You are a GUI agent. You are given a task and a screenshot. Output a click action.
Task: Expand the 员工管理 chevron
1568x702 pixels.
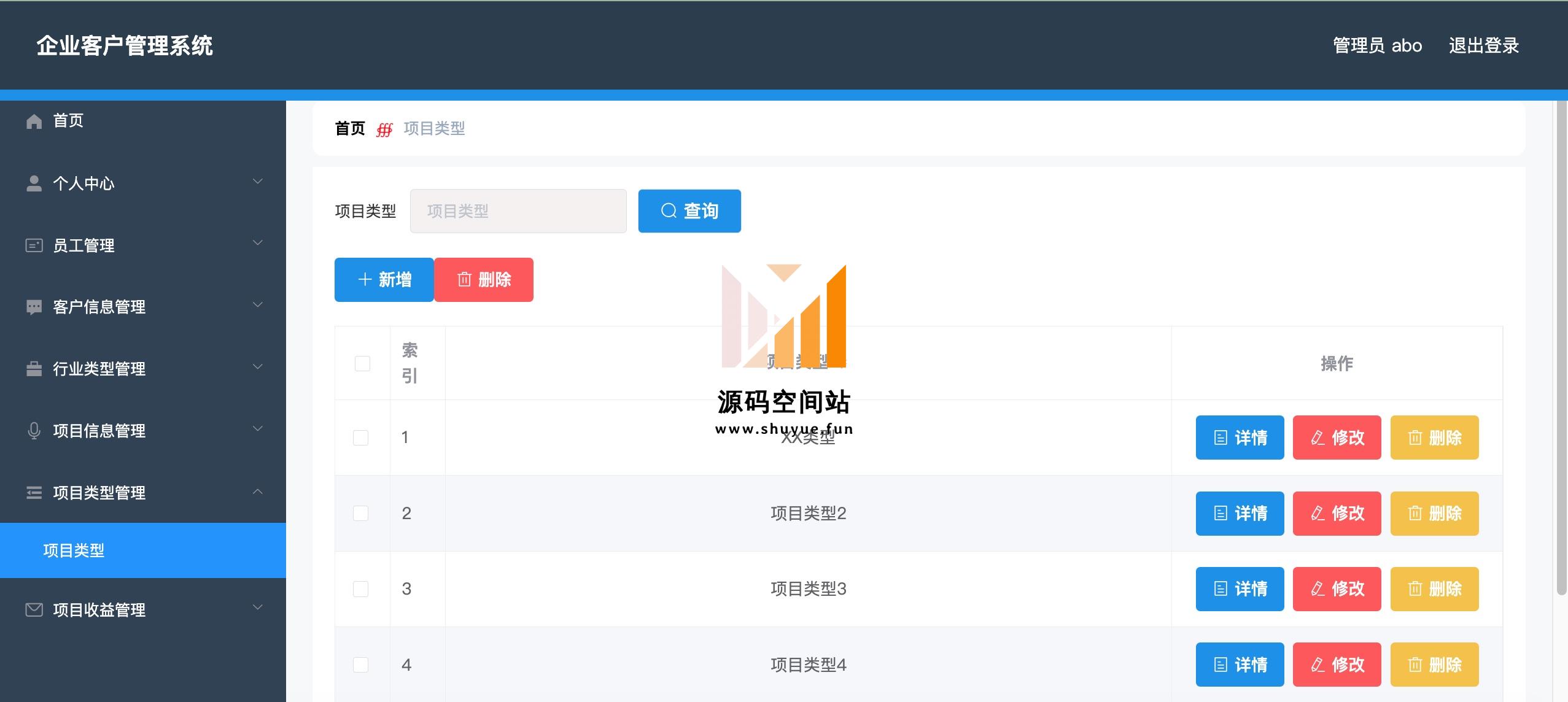pyautogui.click(x=258, y=243)
